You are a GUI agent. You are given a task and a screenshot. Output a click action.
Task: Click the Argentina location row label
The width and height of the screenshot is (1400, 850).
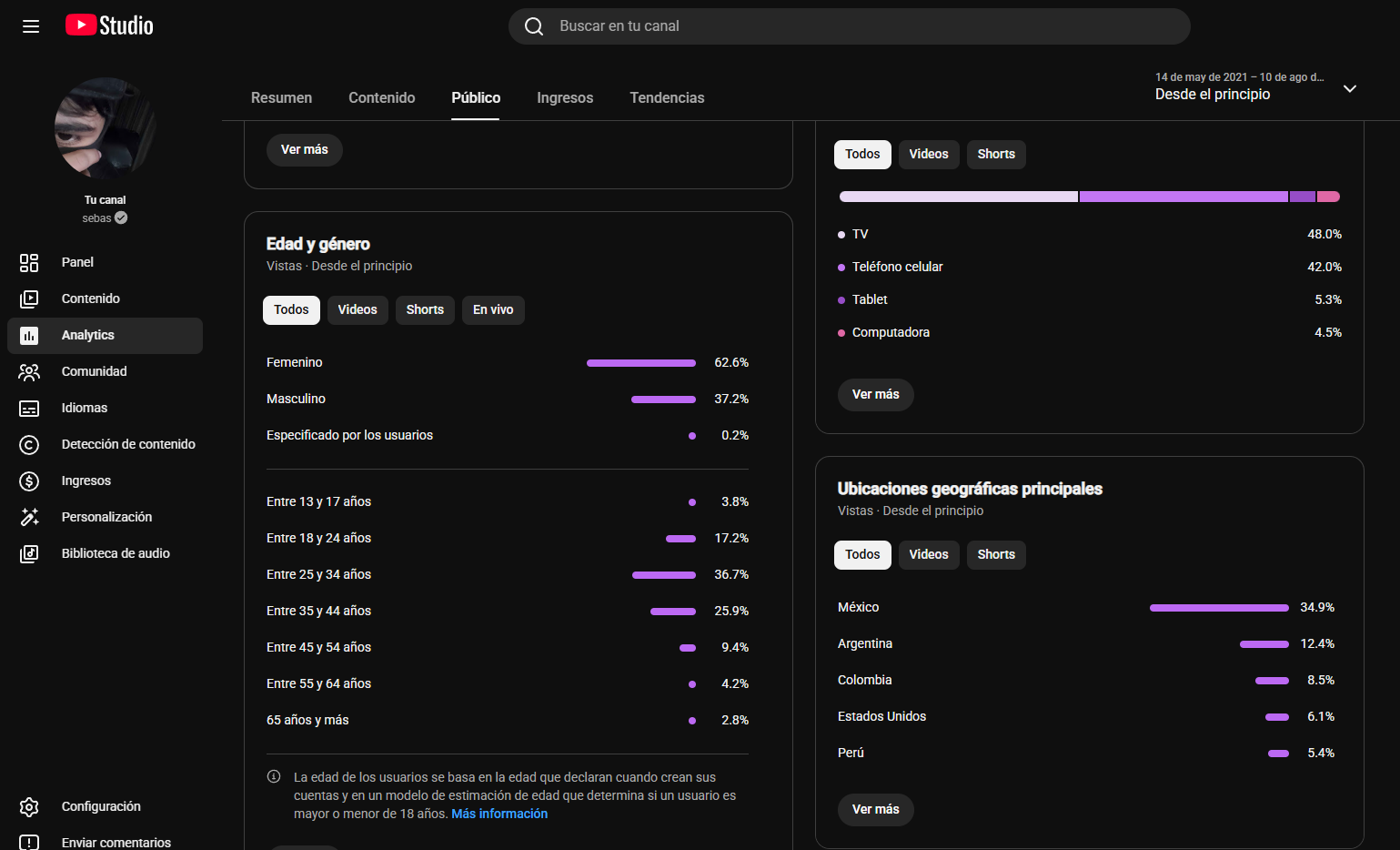pos(865,643)
